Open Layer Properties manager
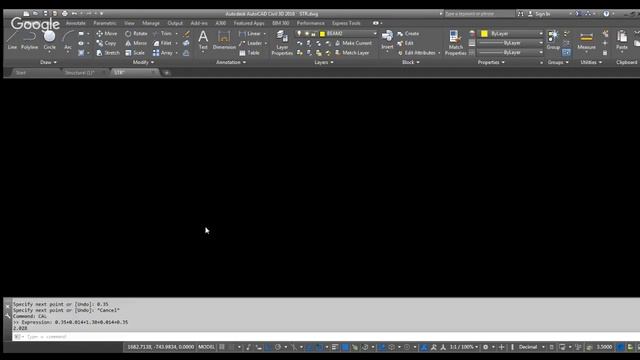The width and height of the screenshot is (640, 360). (282, 42)
